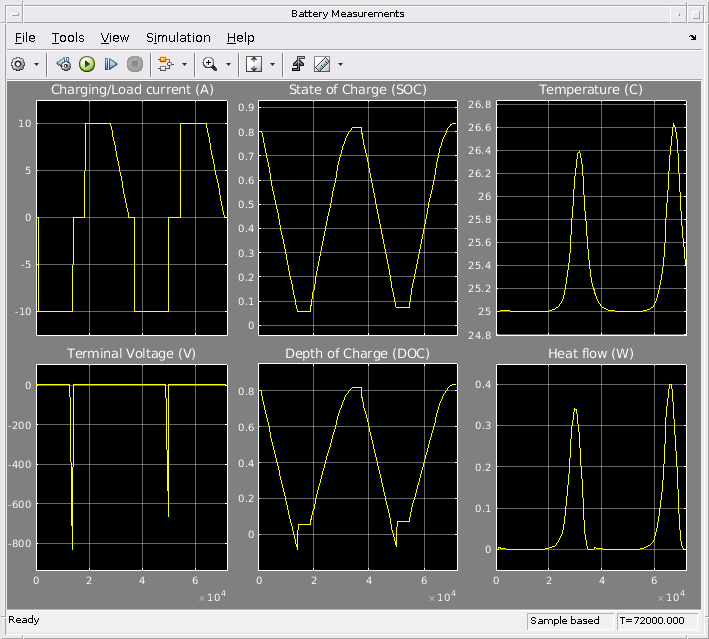Viewport: 709px width, 639px height.
Task: Click the Highlight Simulink Block icon
Action: pyautogui.click(x=164, y=64)
